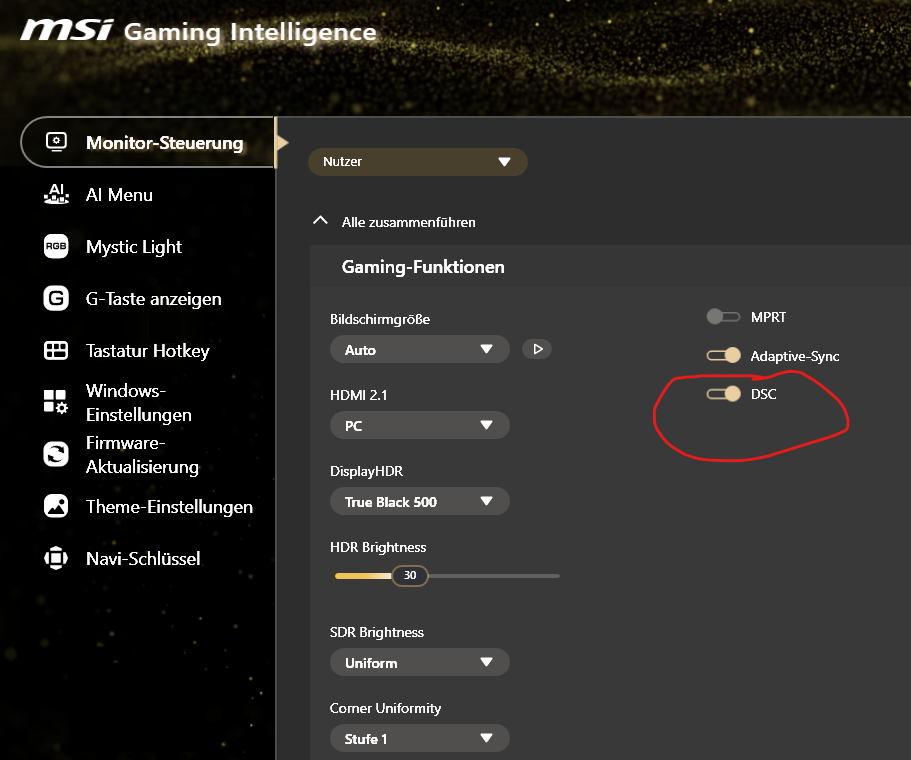
Task: Open the SDR Brightness Uniform dropdown
Action: (x=419, y=662)
